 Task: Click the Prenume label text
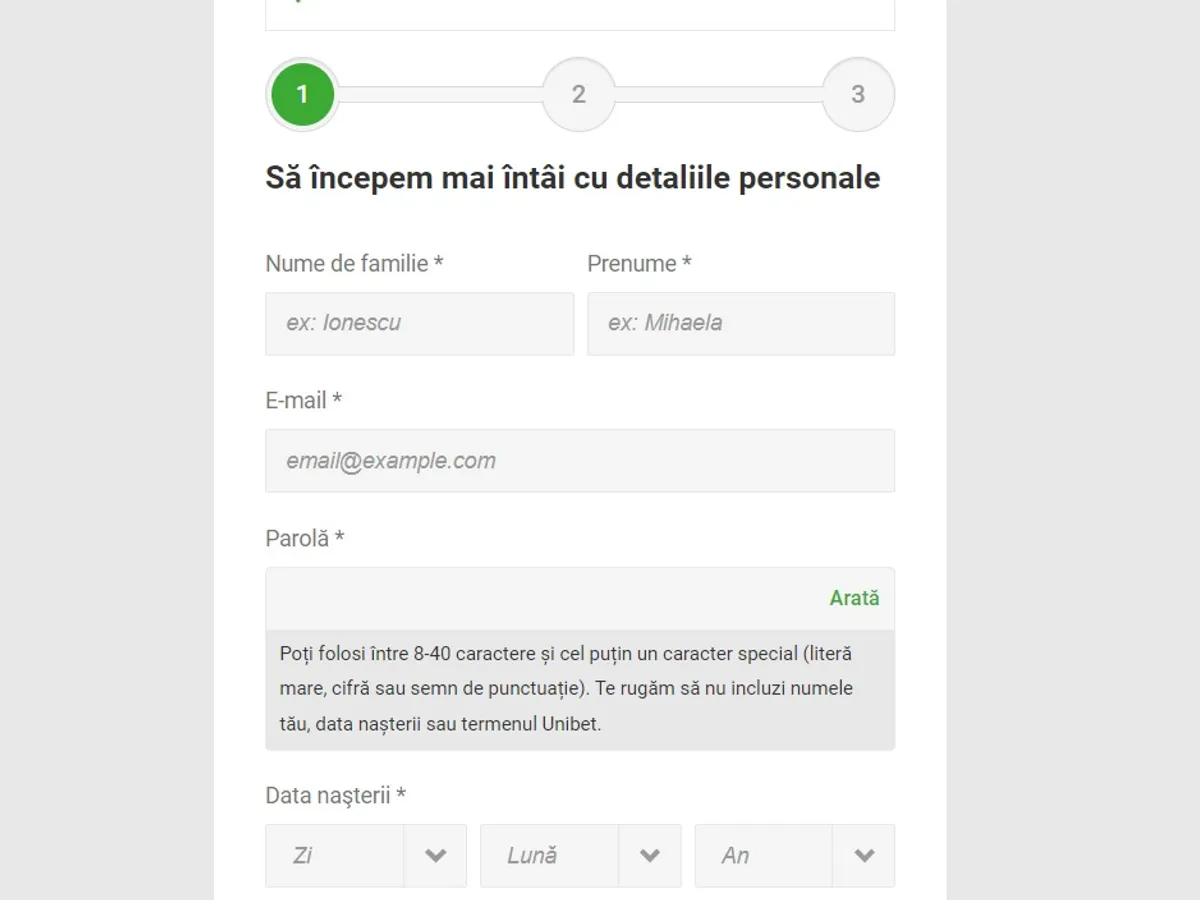(x=639, y=264)
